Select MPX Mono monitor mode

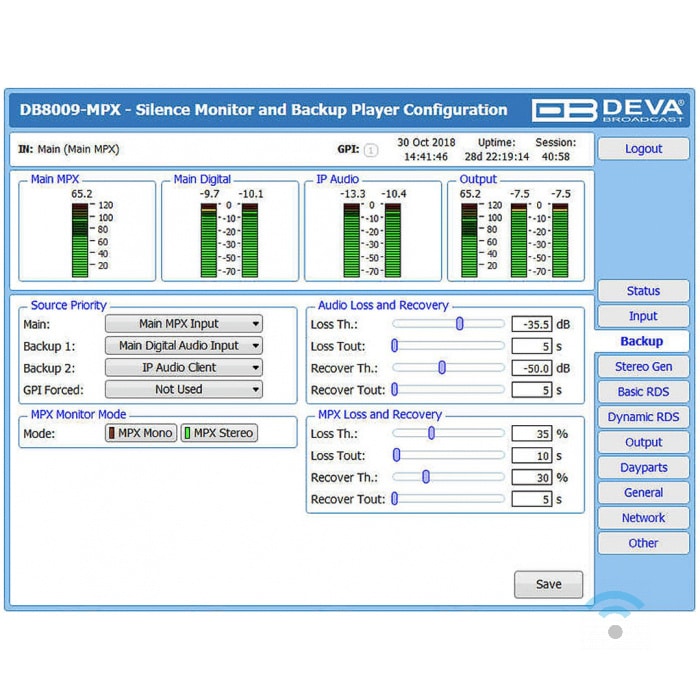tap(141, 433)
